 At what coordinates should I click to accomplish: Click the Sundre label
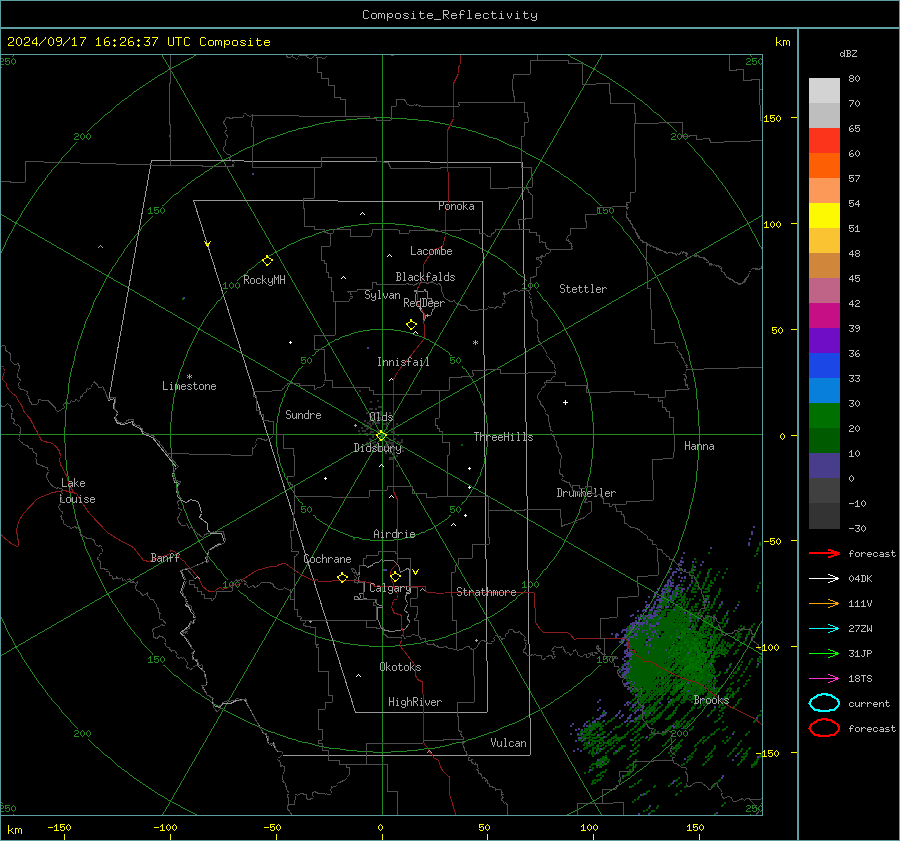click(303, 414)
